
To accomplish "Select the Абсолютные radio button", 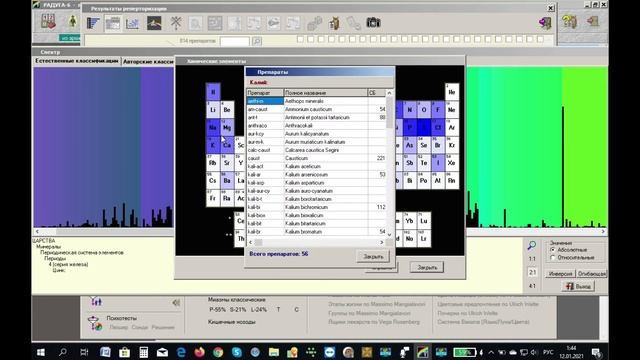I will point(553,250).
